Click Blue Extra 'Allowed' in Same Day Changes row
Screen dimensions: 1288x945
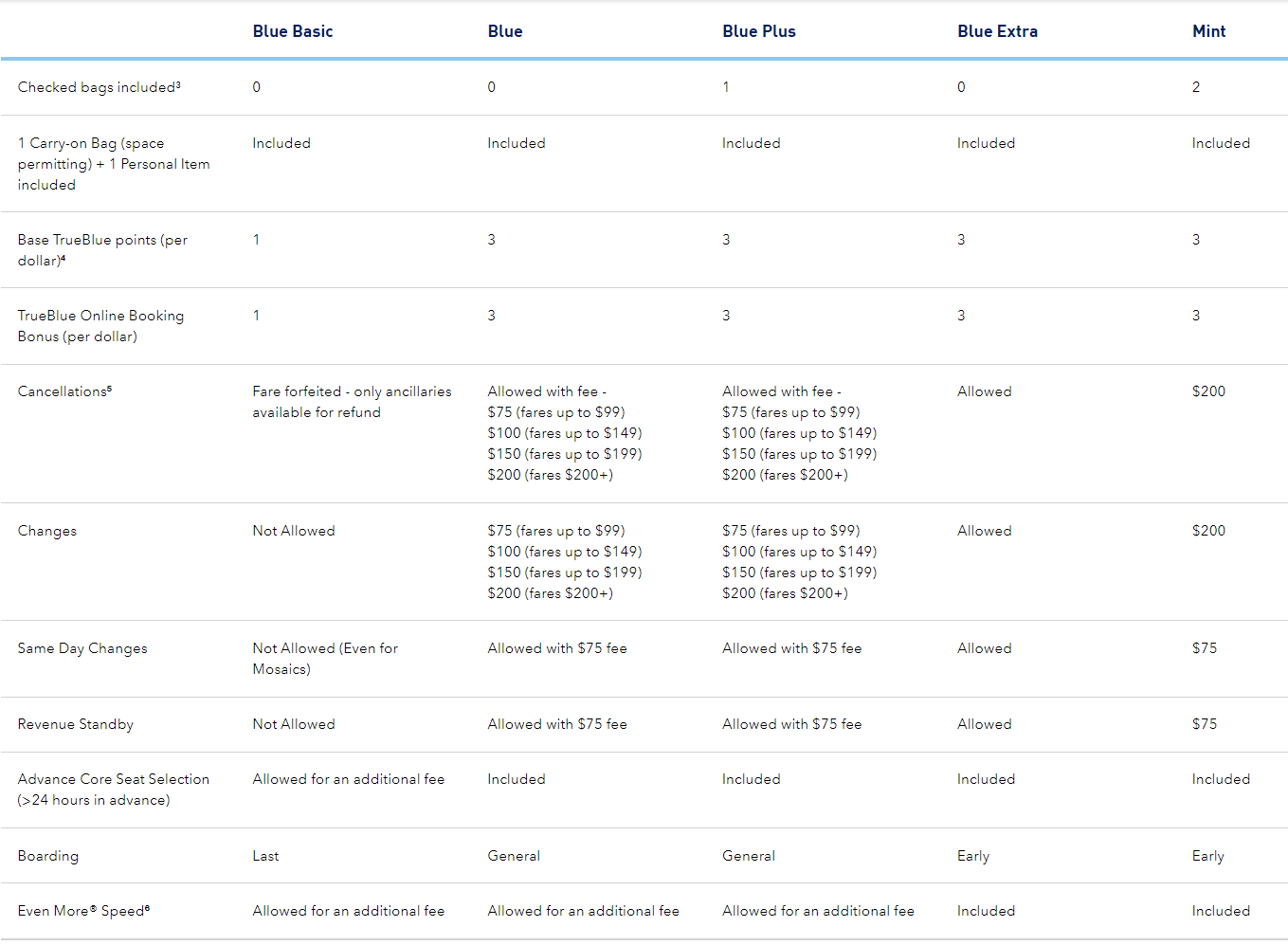pyautogui.click(x=985, y=648)
